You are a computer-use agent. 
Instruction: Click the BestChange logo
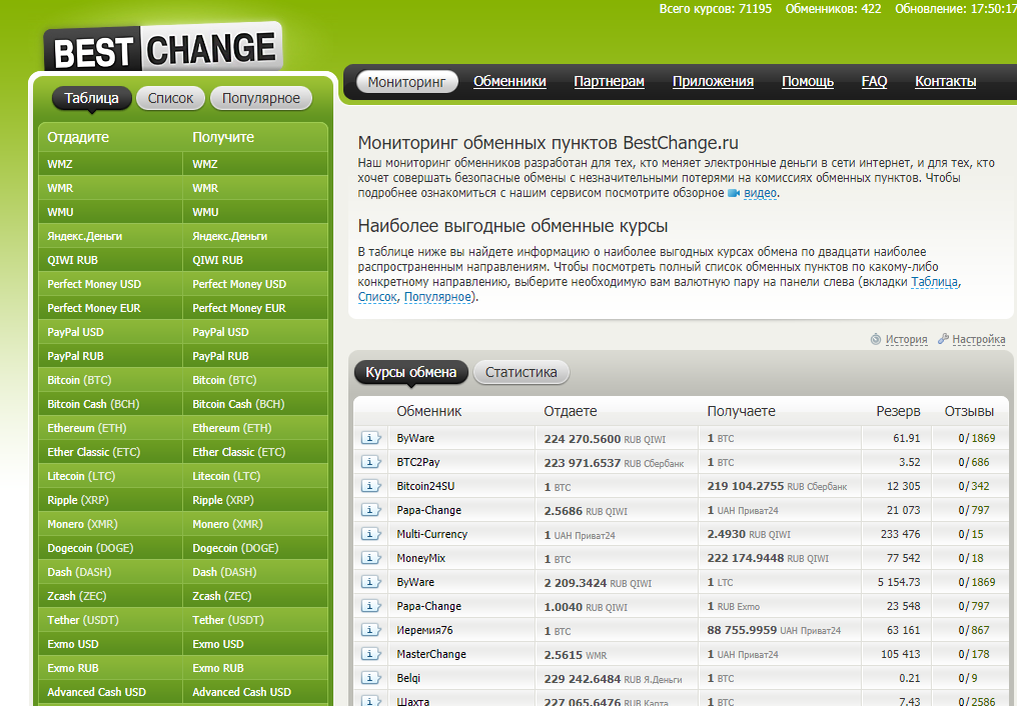point(163,49)
